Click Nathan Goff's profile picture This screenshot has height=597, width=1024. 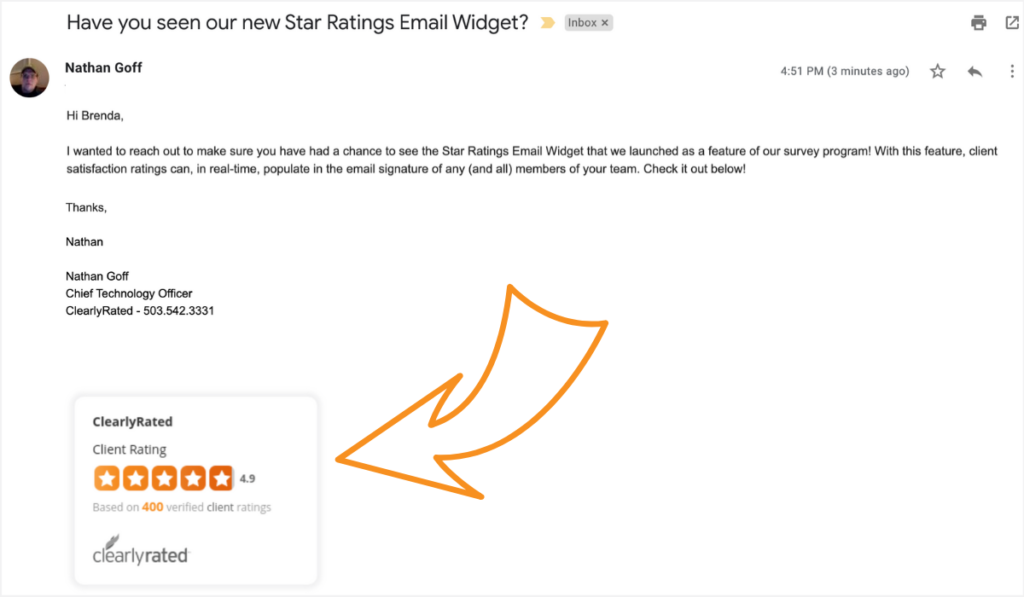pos(29,78)
